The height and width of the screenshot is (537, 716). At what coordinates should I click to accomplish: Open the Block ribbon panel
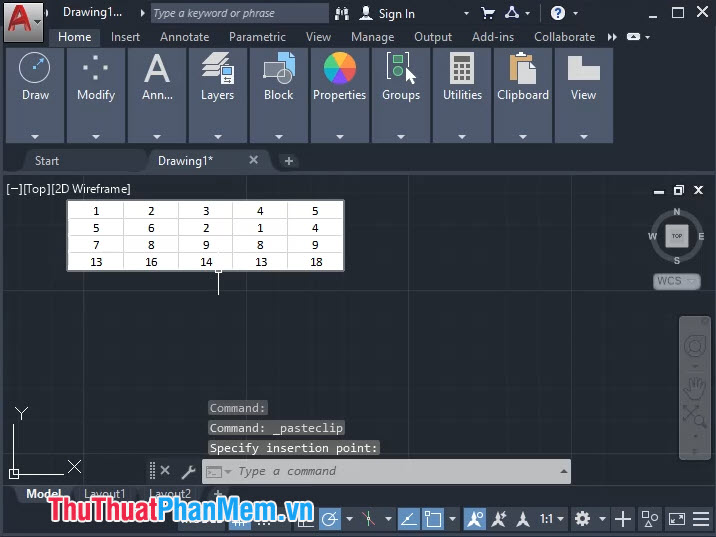point(279,95)
